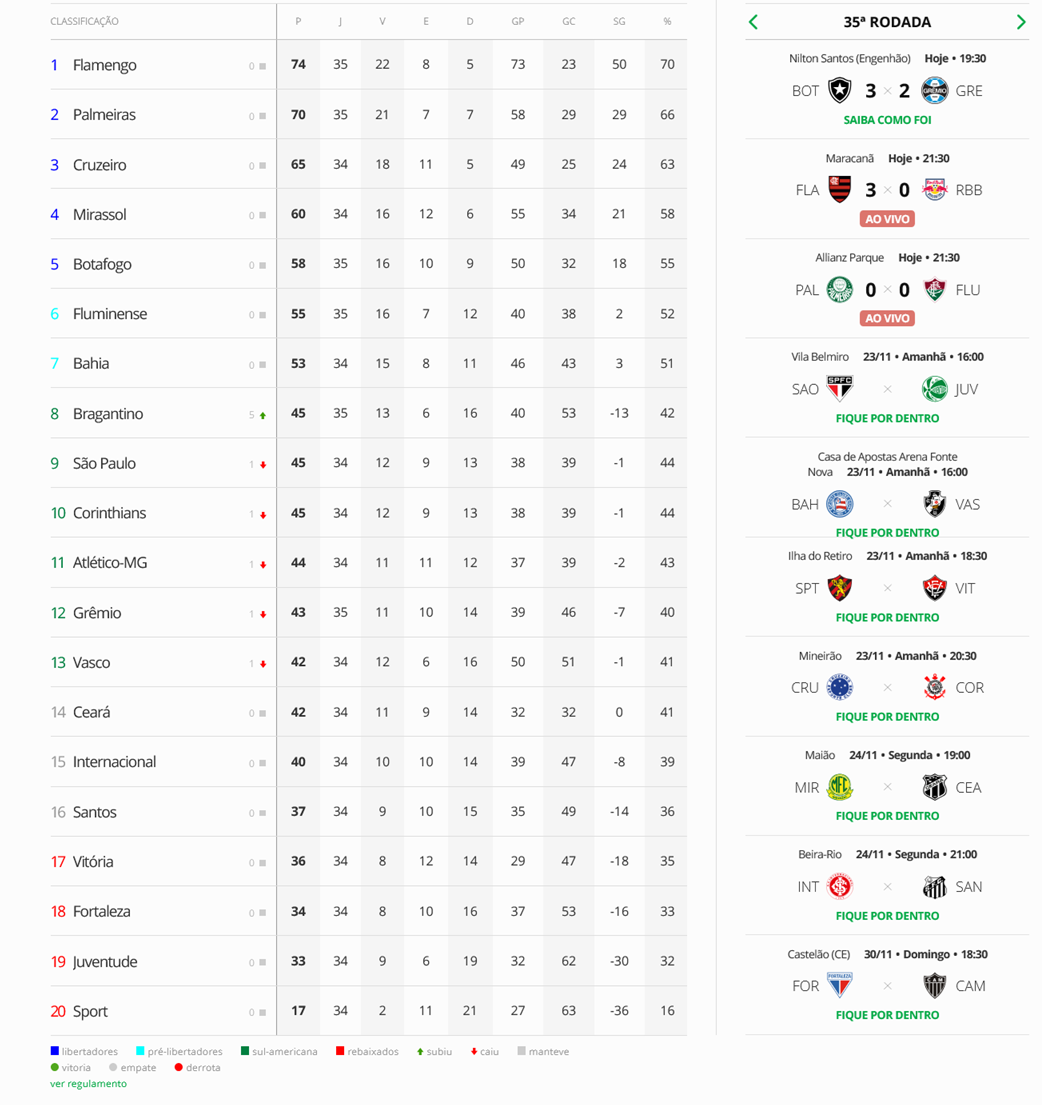
Task: Click the P points column header
Action: coord(298,22)
